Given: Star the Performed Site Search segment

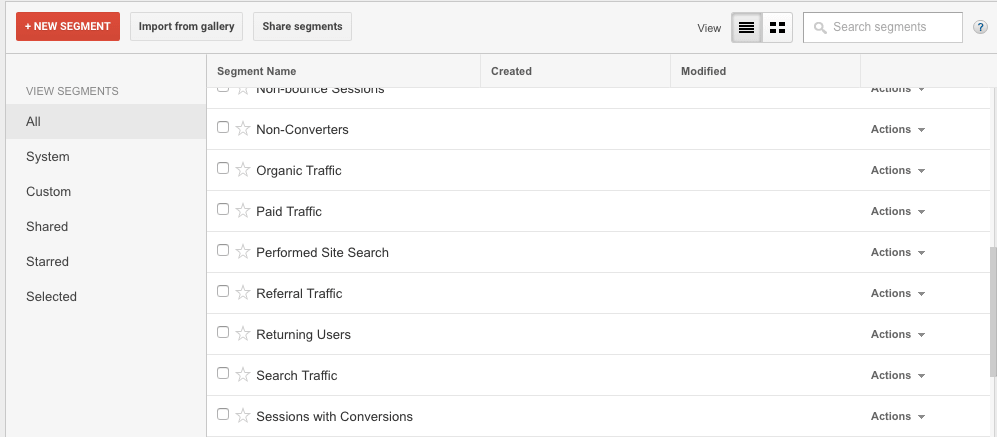Looking at the screenshot, I should 243,252.
